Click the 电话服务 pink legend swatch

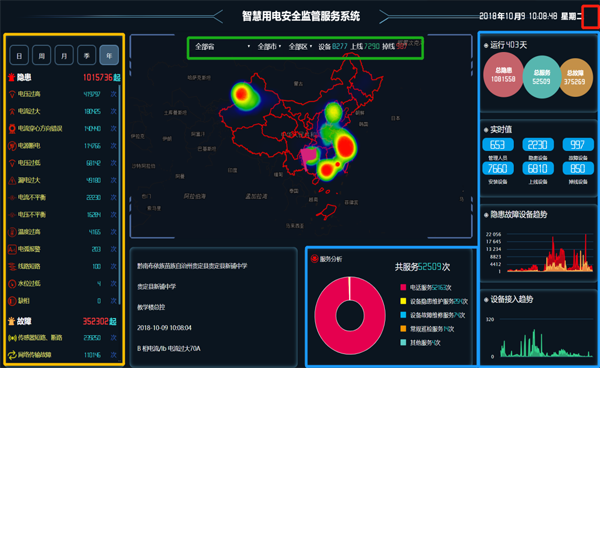coord(400,287)
